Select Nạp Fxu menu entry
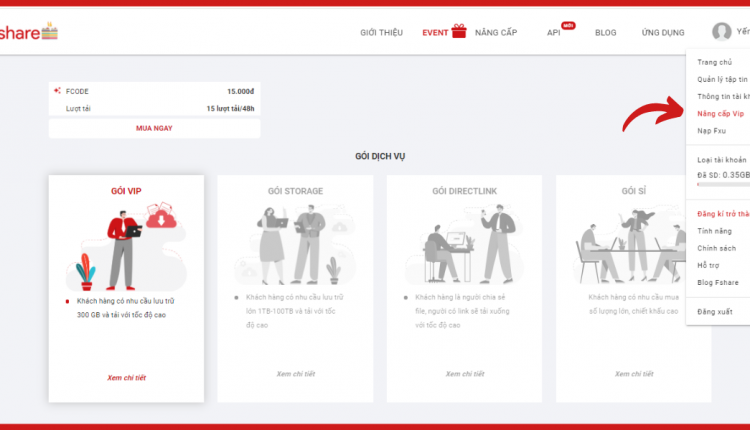 tap(711, 131)
